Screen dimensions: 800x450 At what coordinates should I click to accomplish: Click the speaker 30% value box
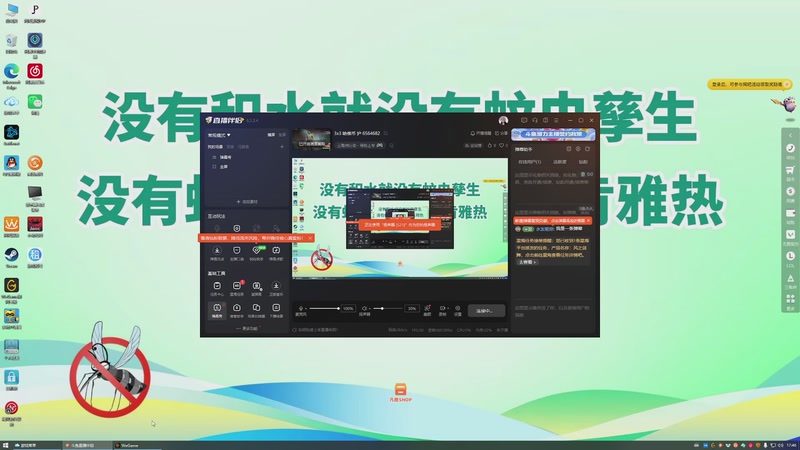coord(412,308)
